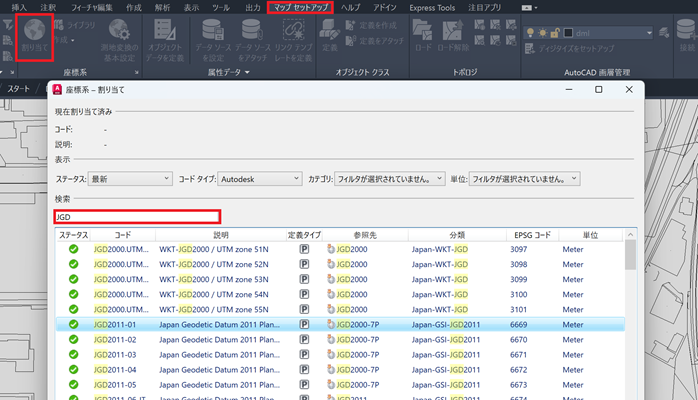698x400 pixels.
Task: Sort by the 分類 column header
Action: click(457, 235)
